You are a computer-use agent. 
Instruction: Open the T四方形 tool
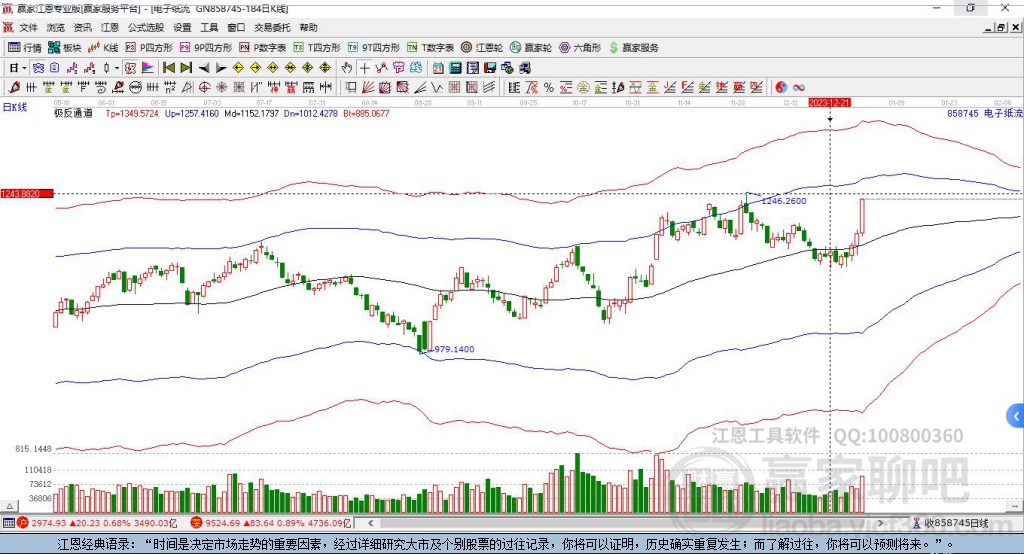317,48
